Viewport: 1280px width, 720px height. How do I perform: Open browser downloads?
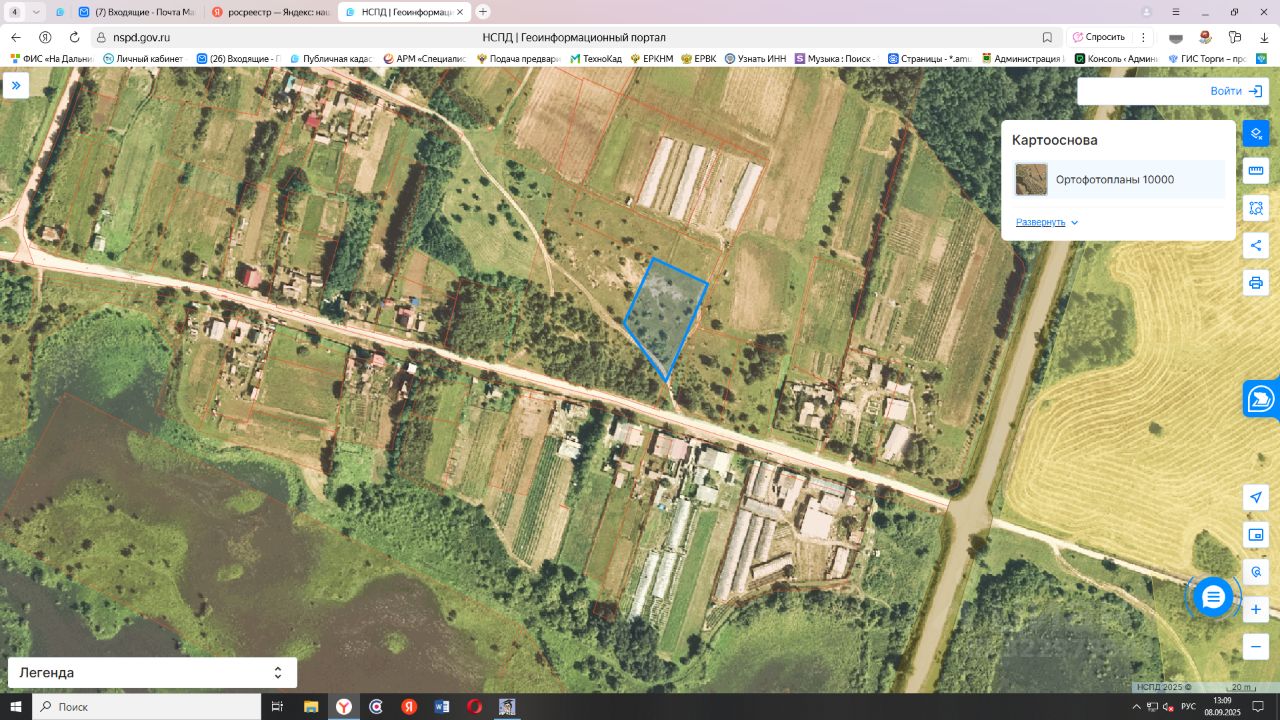1265,37
